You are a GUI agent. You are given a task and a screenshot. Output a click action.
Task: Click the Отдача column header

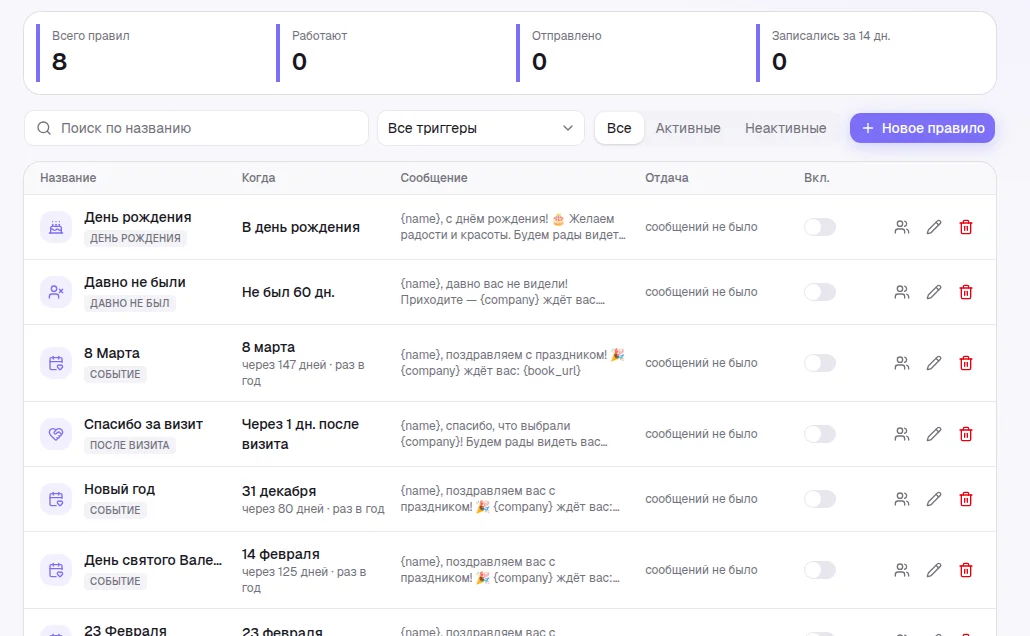tap(667, 178)
